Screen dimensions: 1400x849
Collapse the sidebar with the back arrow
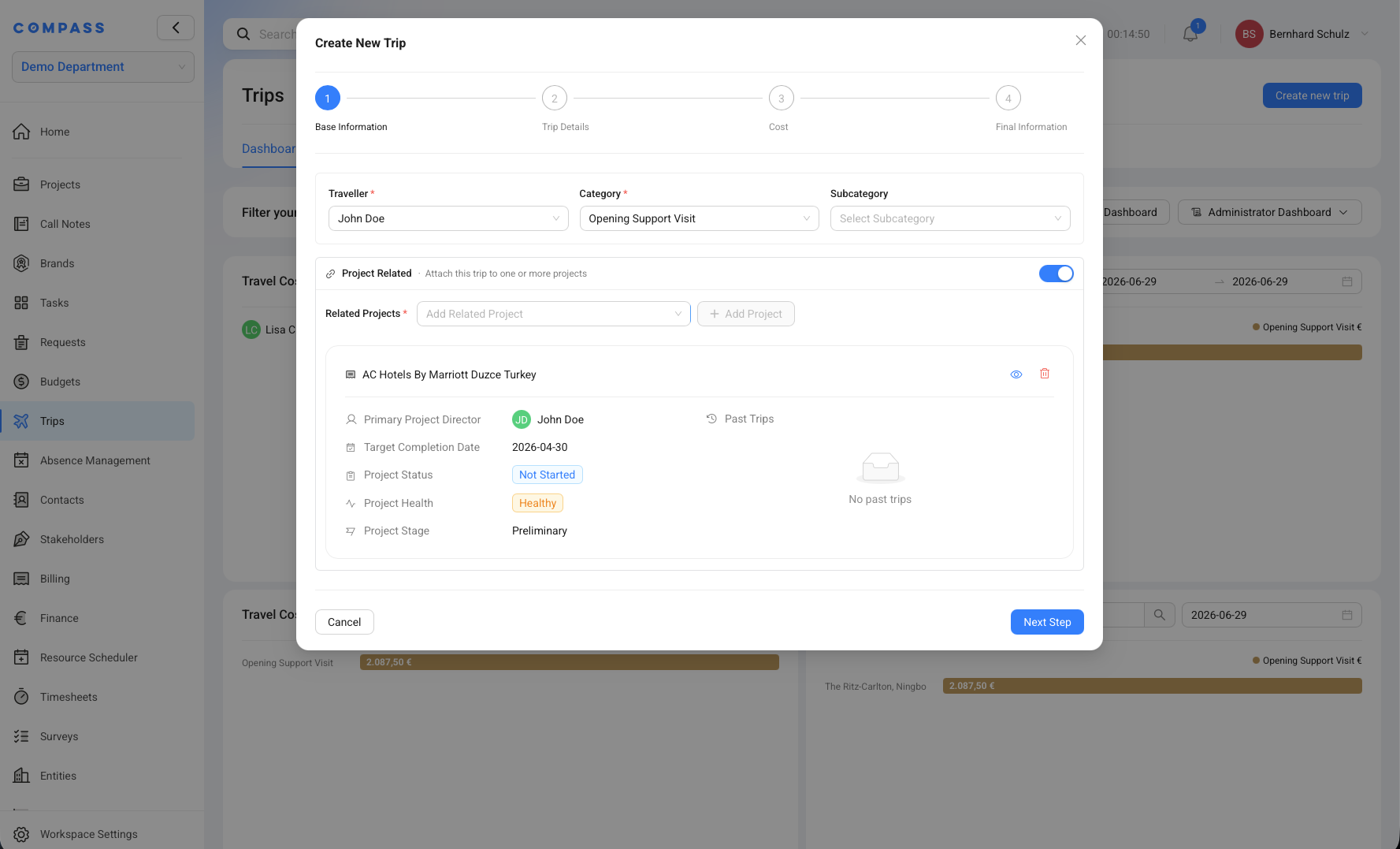(176, 28)
